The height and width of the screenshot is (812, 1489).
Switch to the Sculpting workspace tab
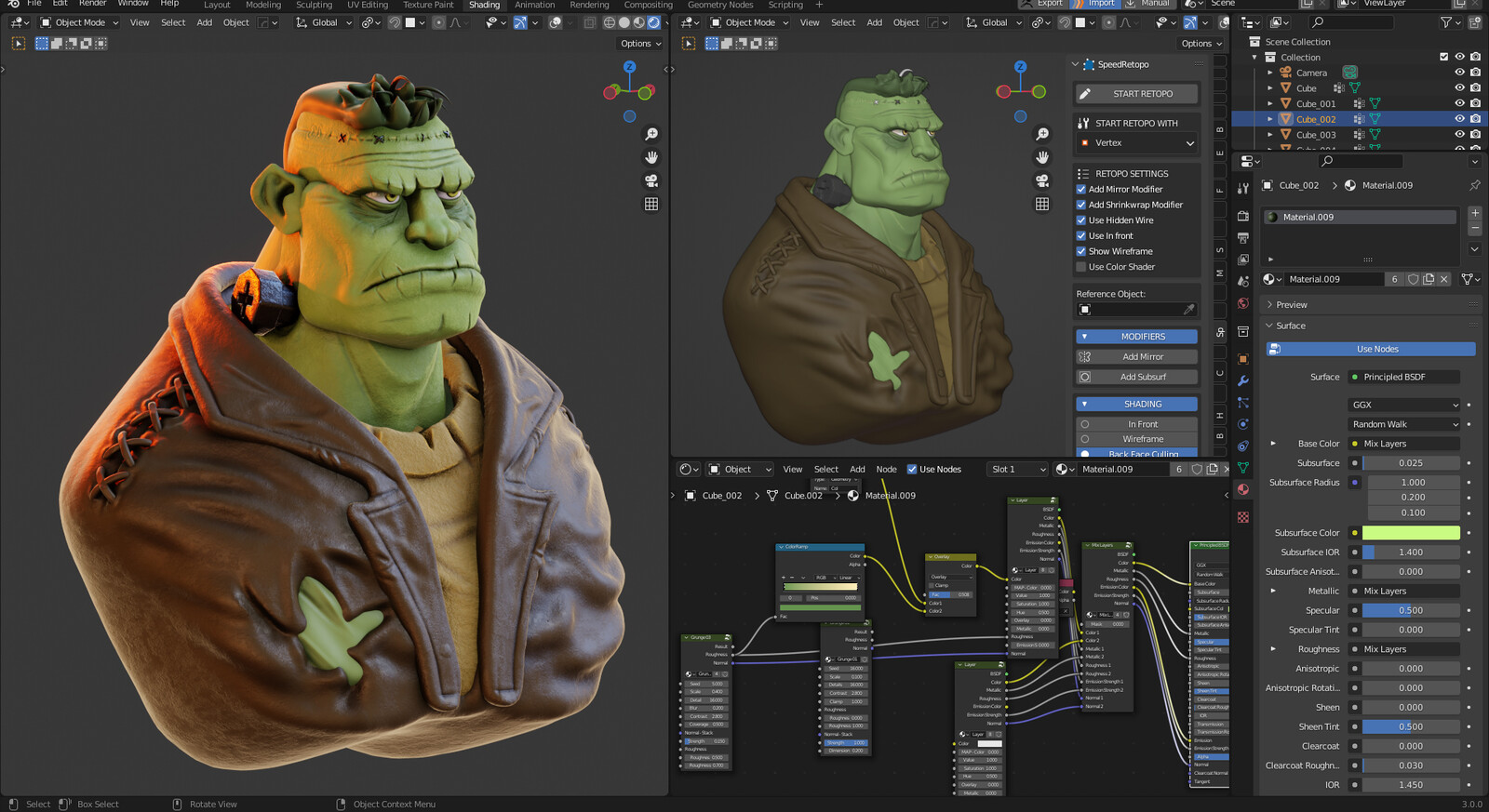pos(314,5)
